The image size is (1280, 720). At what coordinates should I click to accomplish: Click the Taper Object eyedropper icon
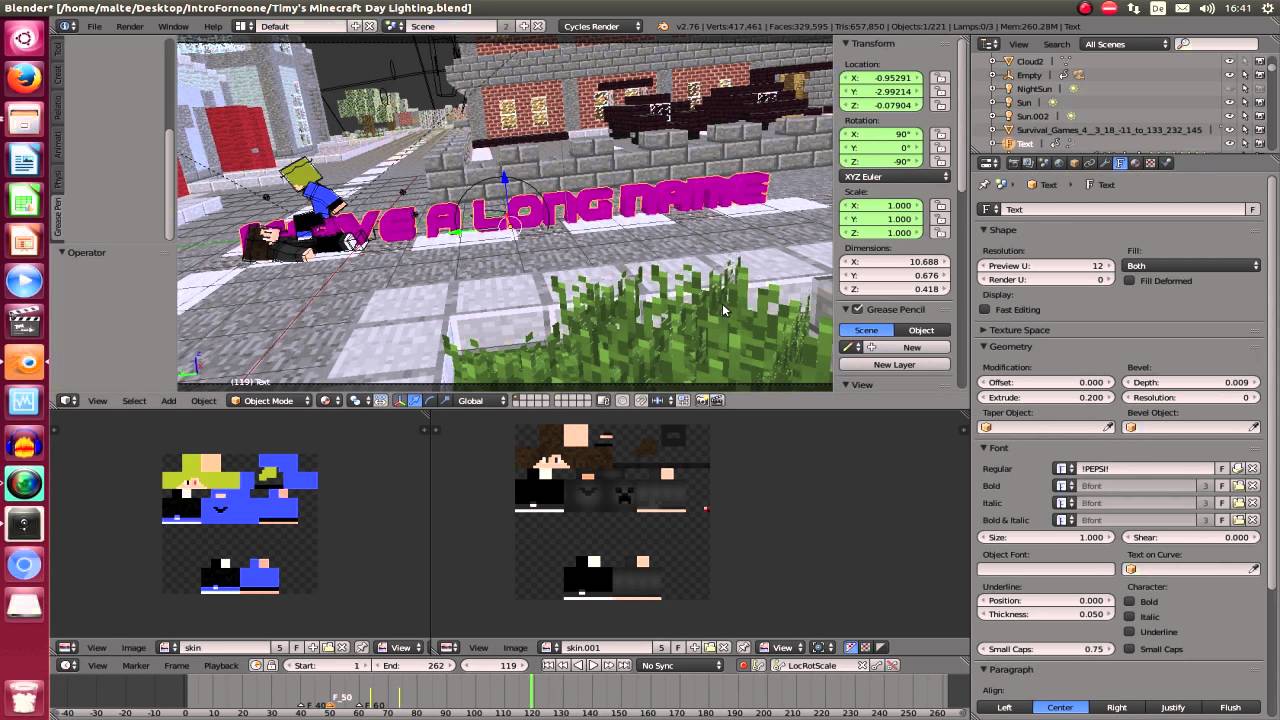point(1108,427)
